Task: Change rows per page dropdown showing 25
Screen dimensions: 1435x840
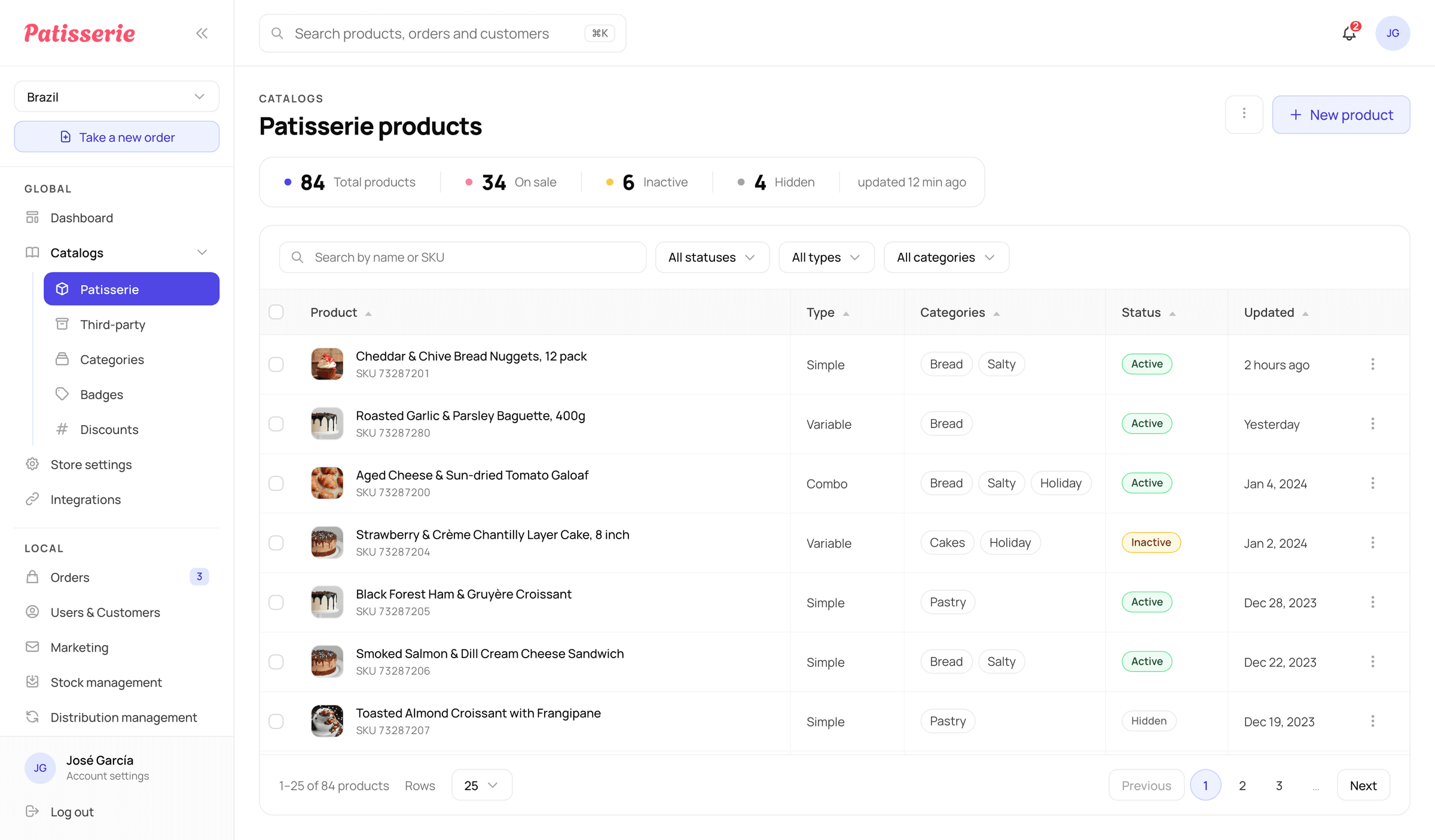Action: click(x=481, y=785)
